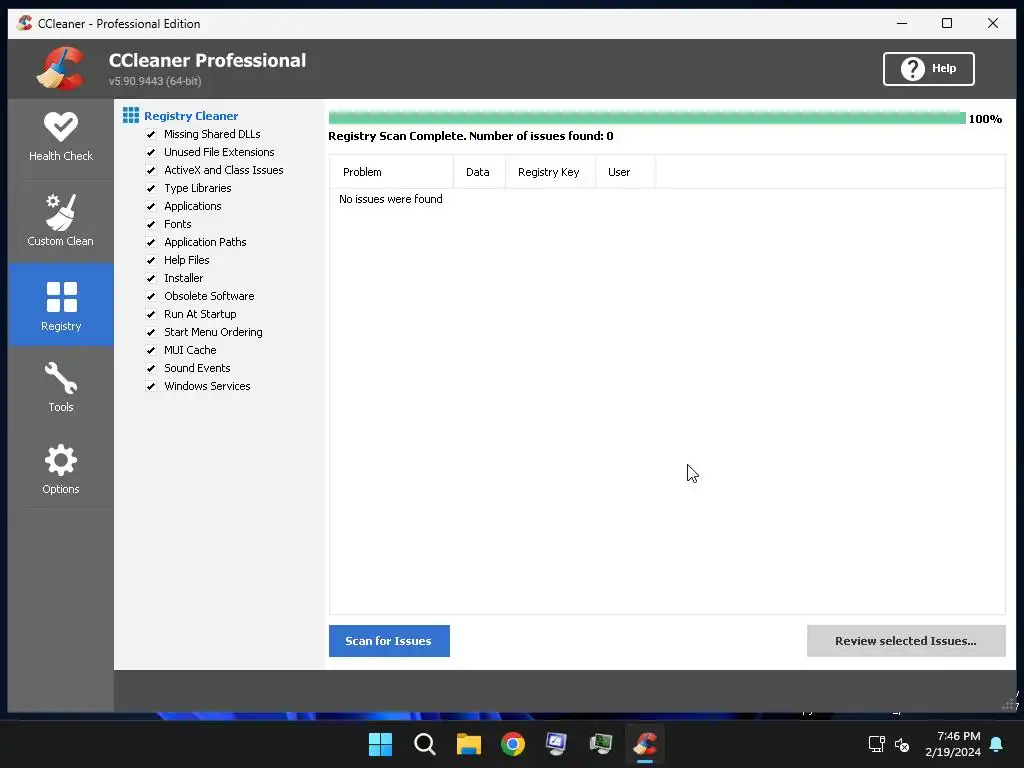Open the notification bell in tray
The image size is (1024, 768).
pos(997,744)
